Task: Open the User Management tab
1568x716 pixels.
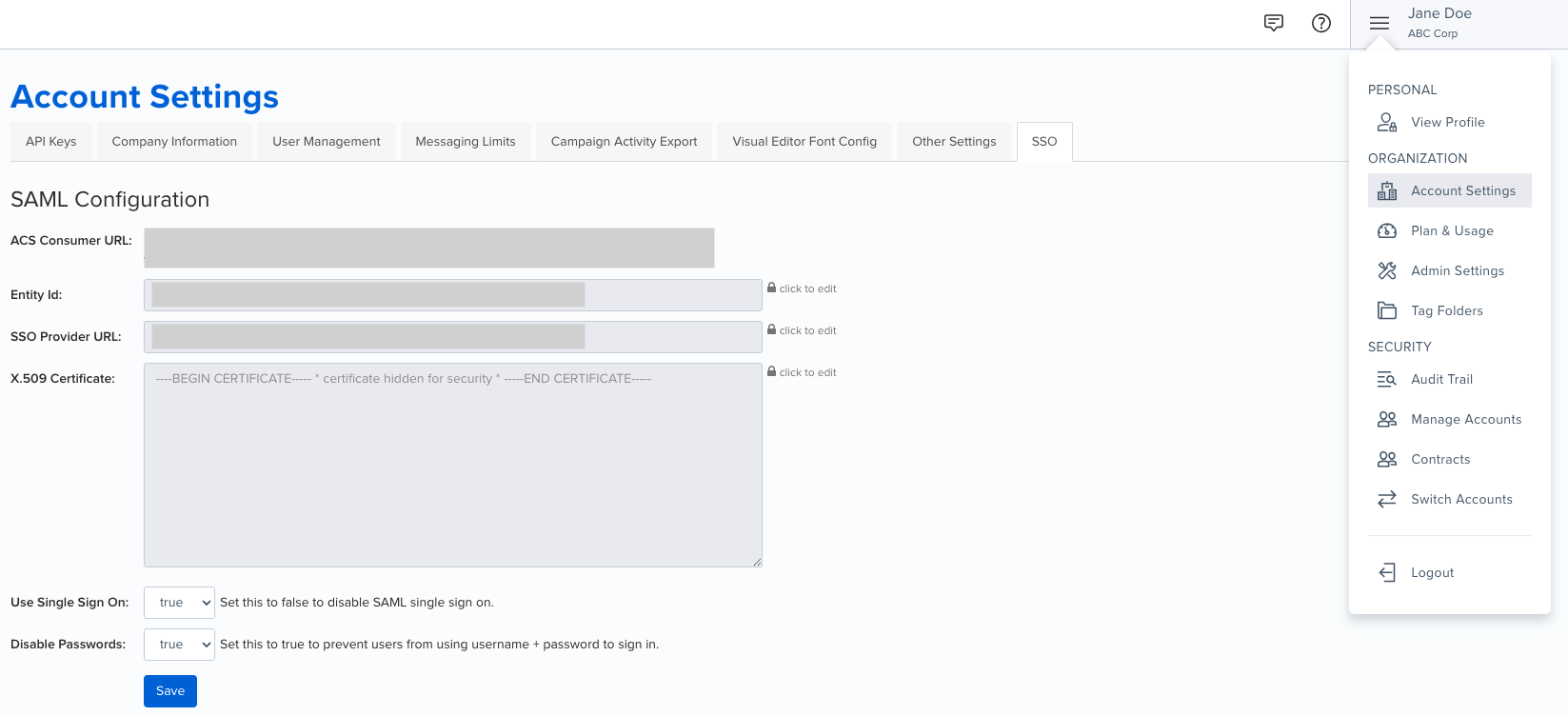Action: tap(327, 142)
